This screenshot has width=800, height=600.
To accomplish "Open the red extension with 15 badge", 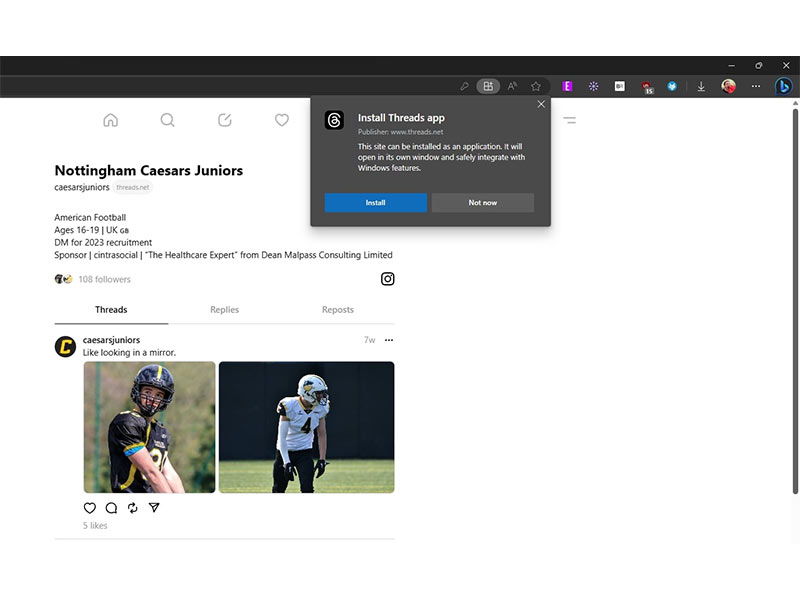I will 647,87.
